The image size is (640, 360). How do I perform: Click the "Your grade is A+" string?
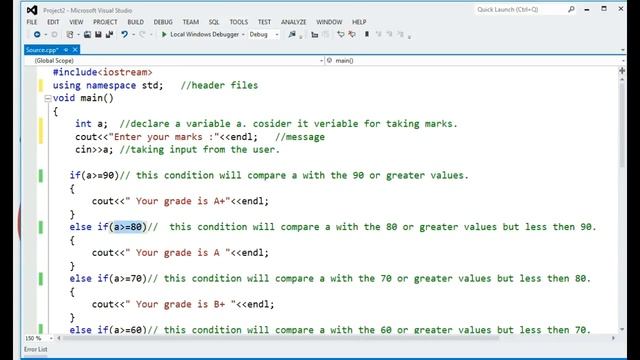pos(178,201)
